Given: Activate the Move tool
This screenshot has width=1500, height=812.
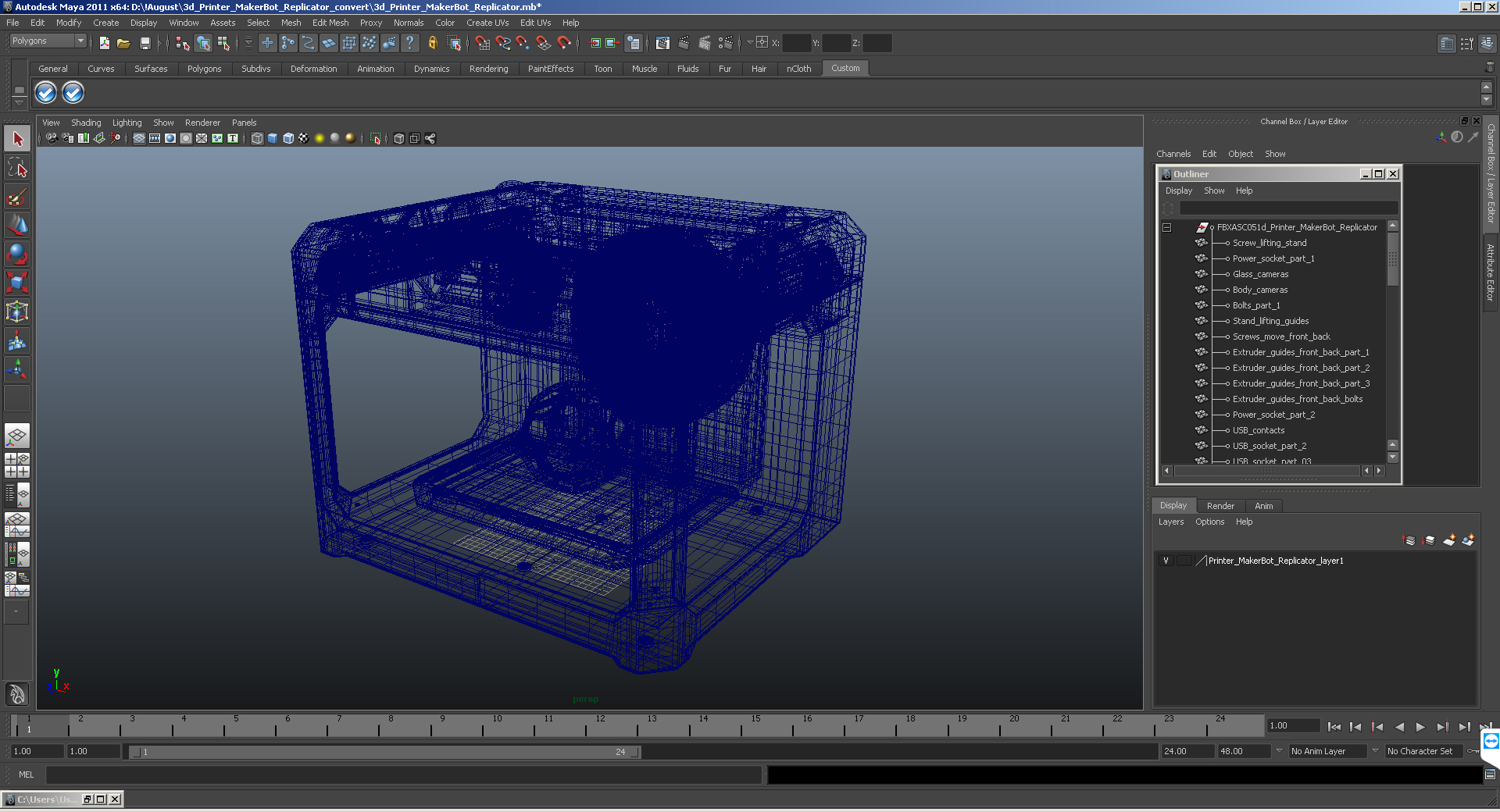Looking at the screenshot, I should (17, 226).
